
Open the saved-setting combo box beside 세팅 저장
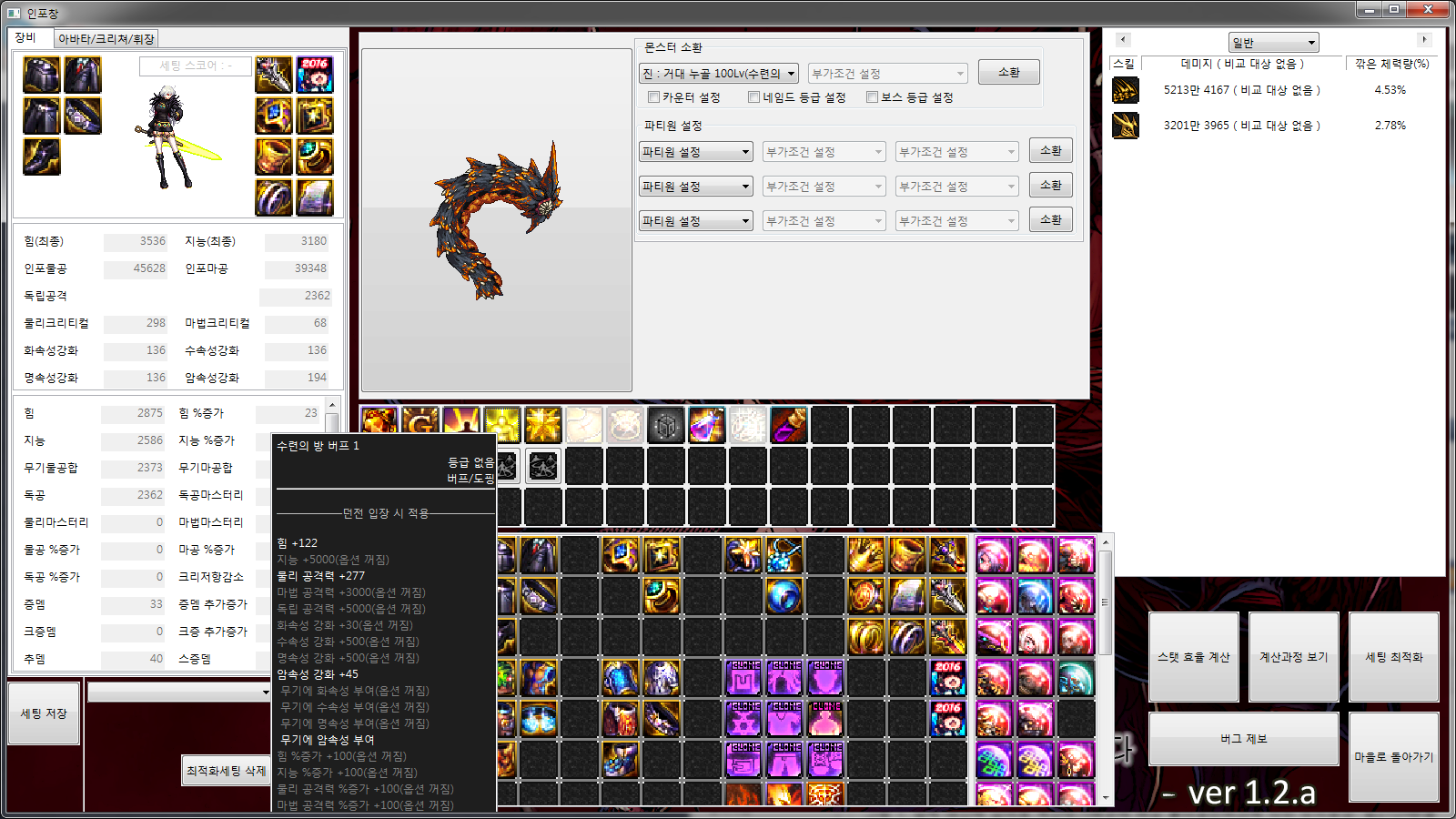(x=179, y=693)
